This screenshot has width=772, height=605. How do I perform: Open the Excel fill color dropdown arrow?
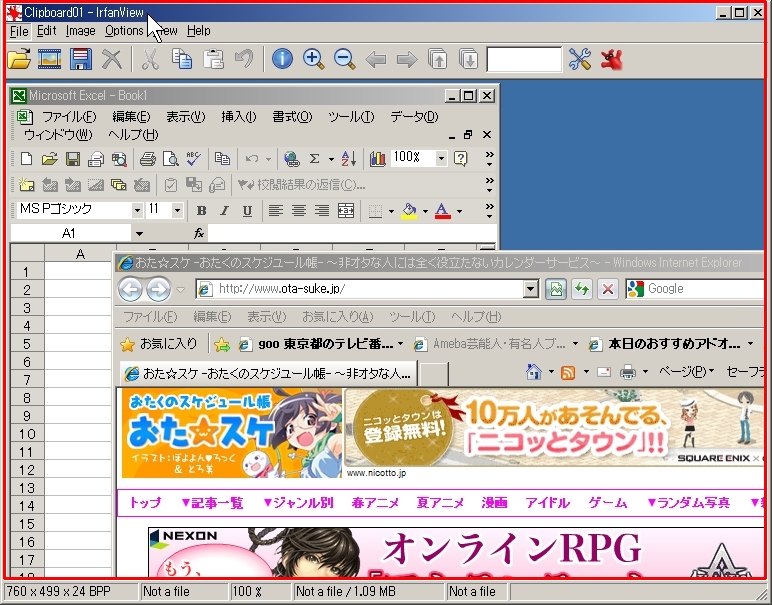(425, 211)
